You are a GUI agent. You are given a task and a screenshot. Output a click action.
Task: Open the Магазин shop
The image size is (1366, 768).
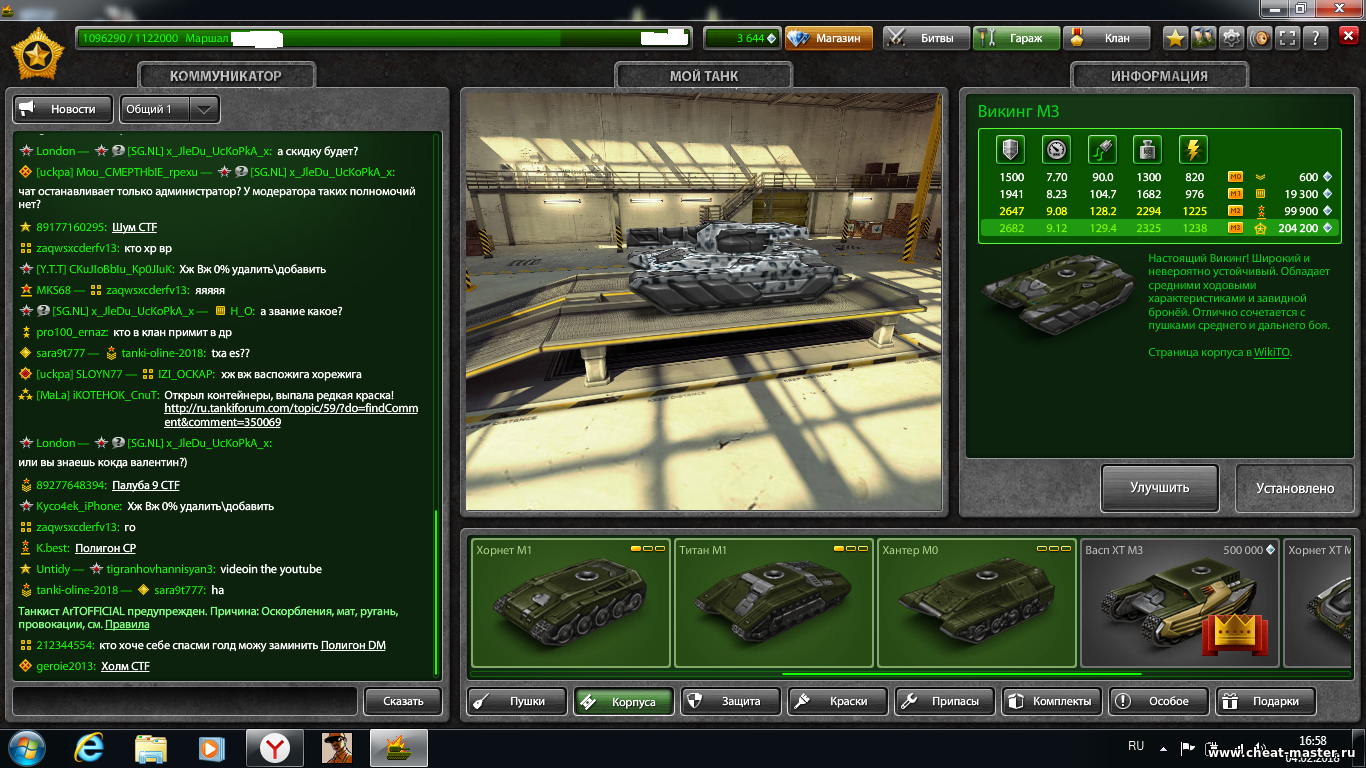[828, 38]
